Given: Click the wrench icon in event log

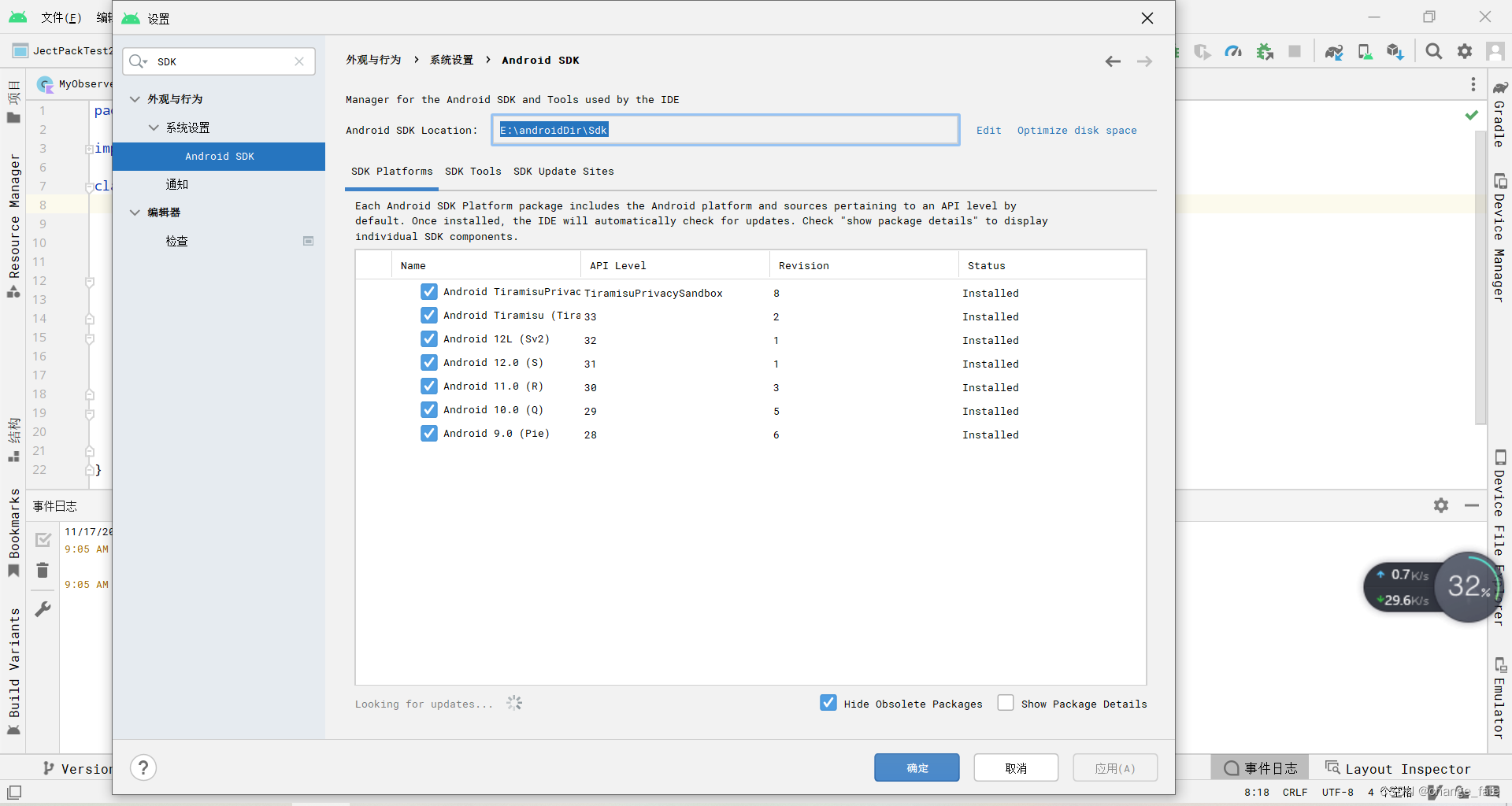Looking at the screenshot, I should (43, 608).
